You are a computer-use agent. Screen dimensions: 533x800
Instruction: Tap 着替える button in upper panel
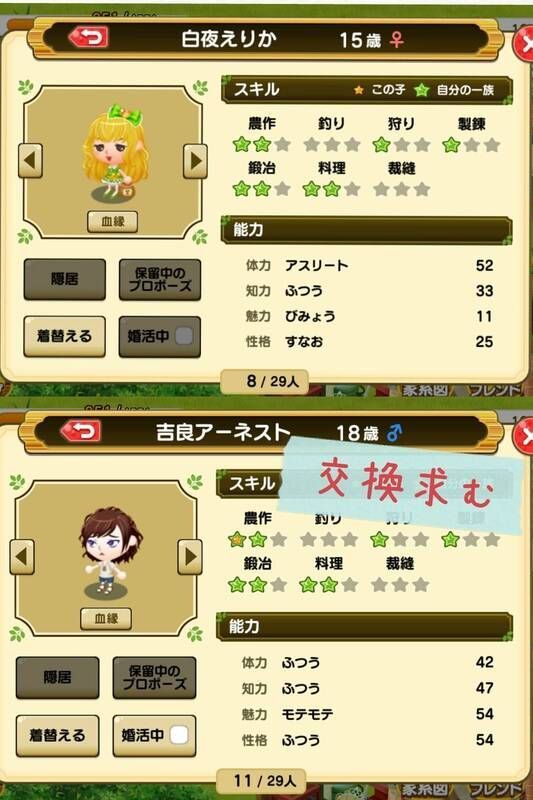[64, 336]
